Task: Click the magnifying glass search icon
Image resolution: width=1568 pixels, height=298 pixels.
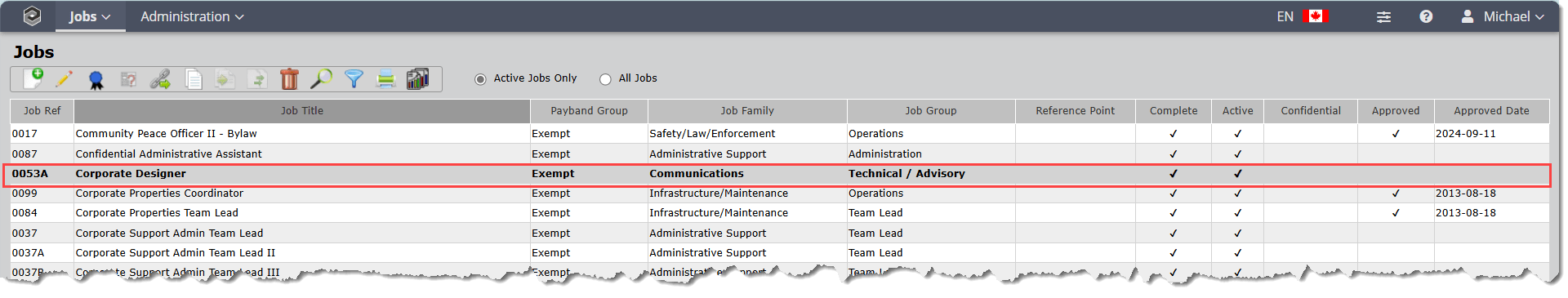Action: point(321,79)
